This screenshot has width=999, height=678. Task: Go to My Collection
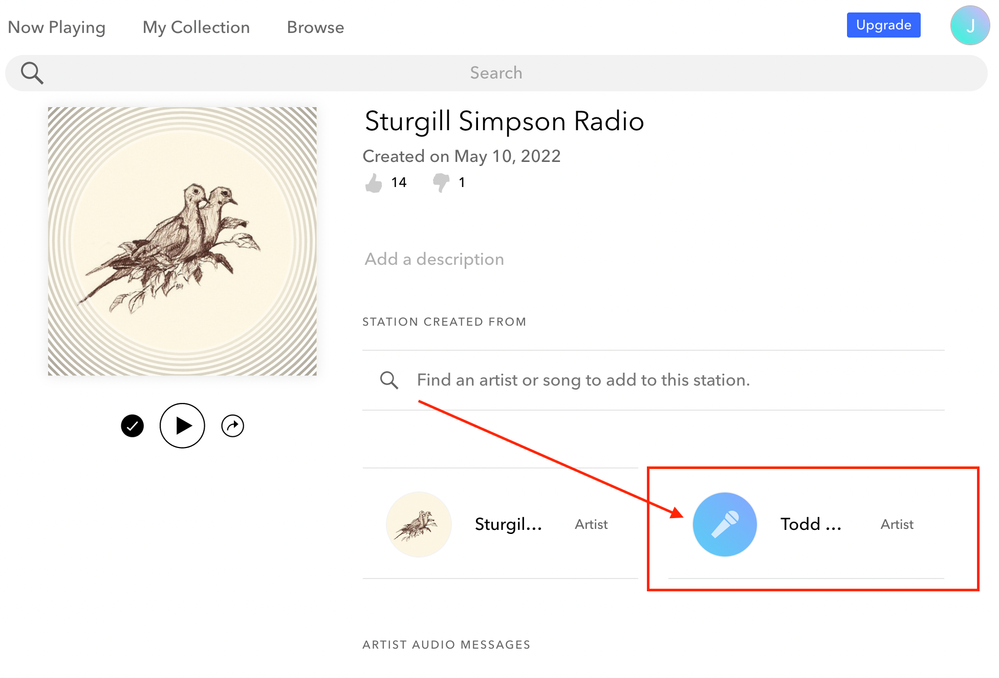[196, 28]
